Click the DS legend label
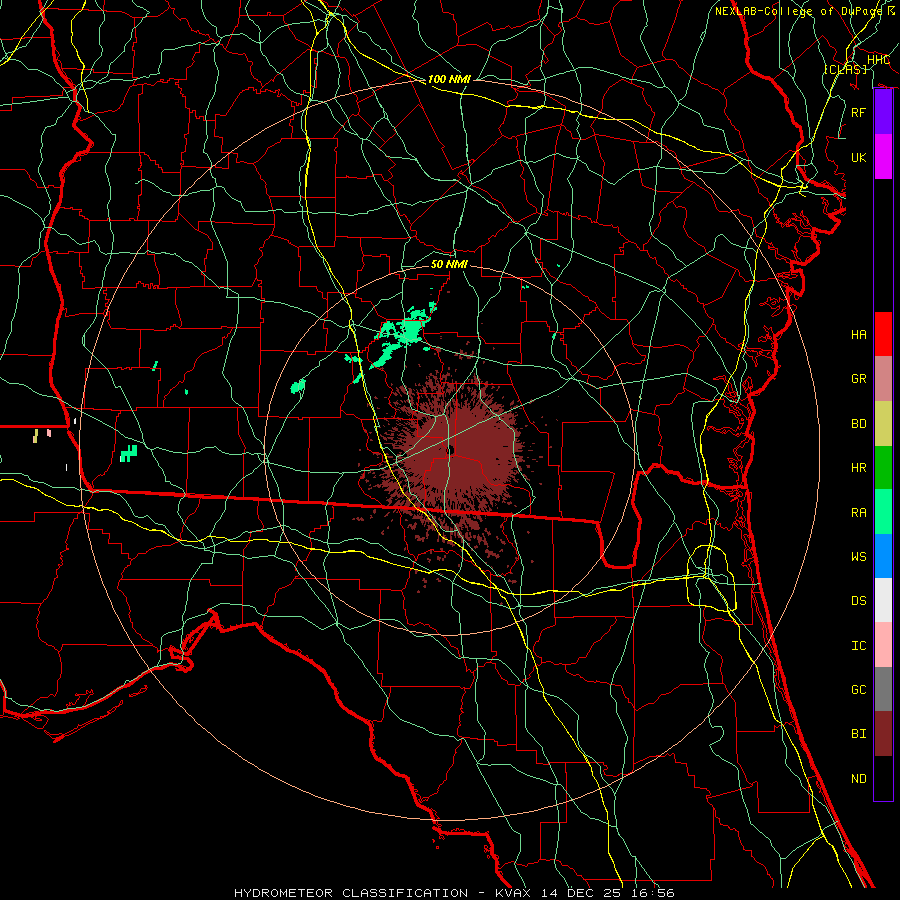900x900 pixels. click(858, 601)
